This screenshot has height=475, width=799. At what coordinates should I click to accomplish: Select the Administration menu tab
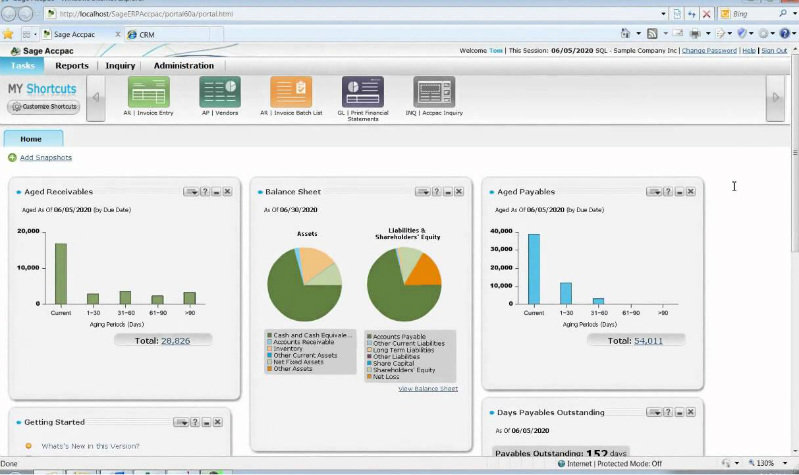pyautogui.click(x=183, y=66)
